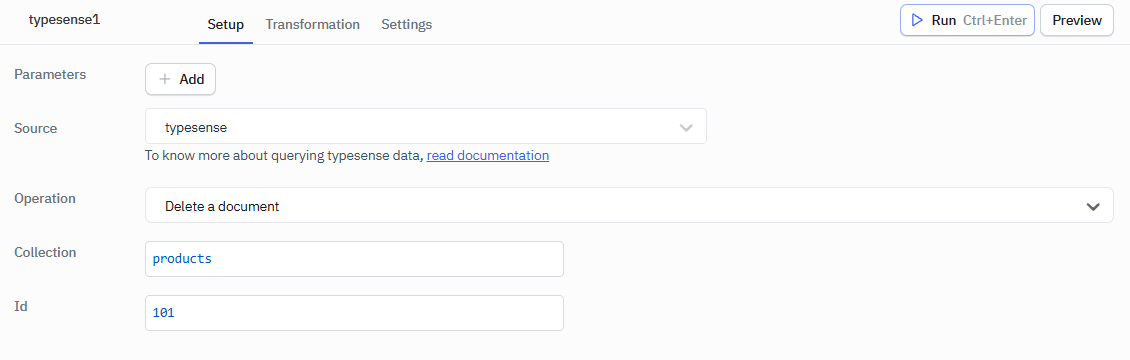Open the read documentation link
The height and width of the screenshot is (360, 1130).
[x=488, y=155]
